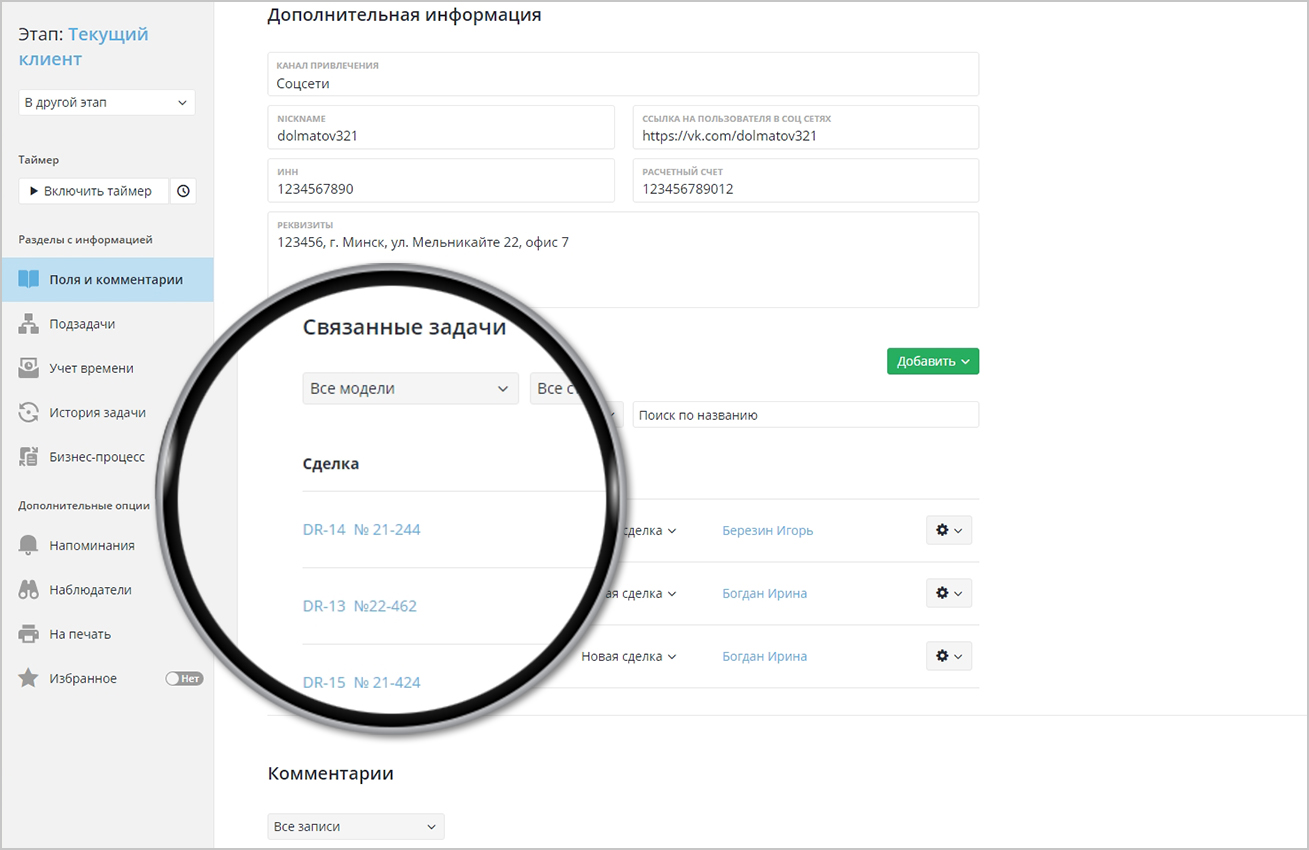
Task: Click the Избранное star icon
Action: pos(29,678)
